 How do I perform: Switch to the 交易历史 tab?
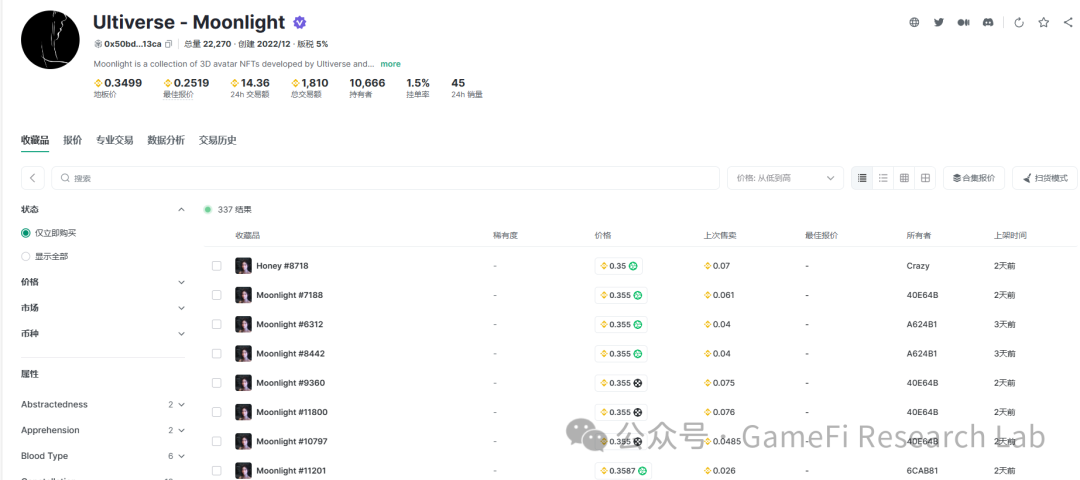pyautogui.click(x=218, y=140)
